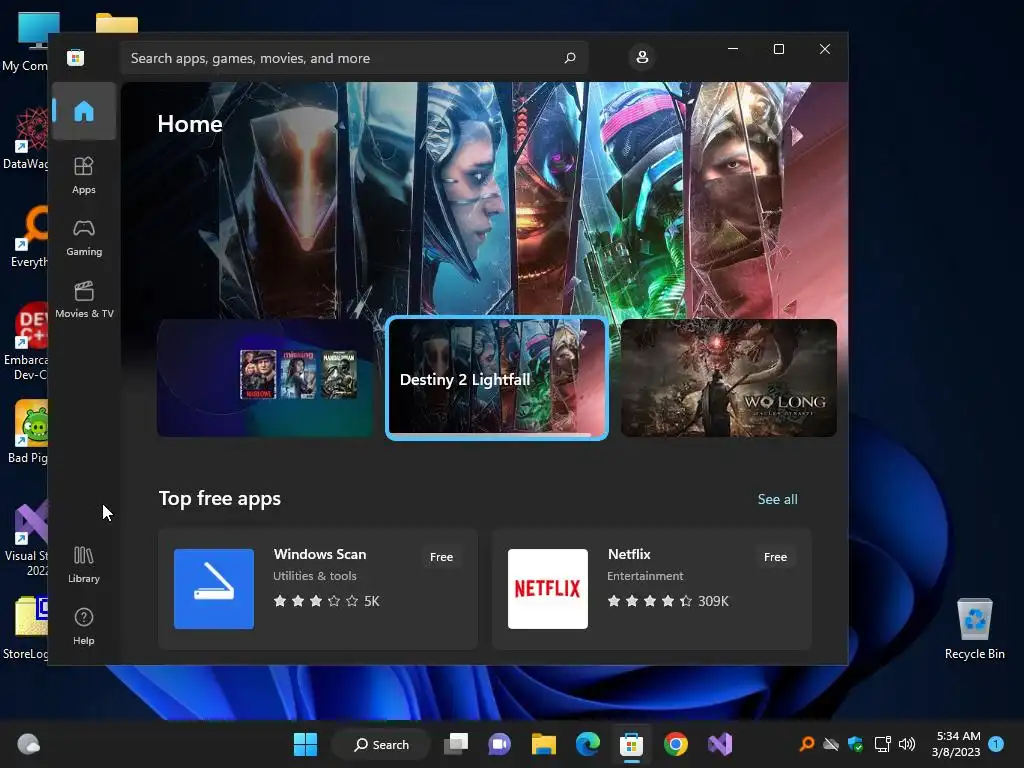Click the Netflix 309K rating
The width and height of the screenshot is (1024, 768).
667,601
